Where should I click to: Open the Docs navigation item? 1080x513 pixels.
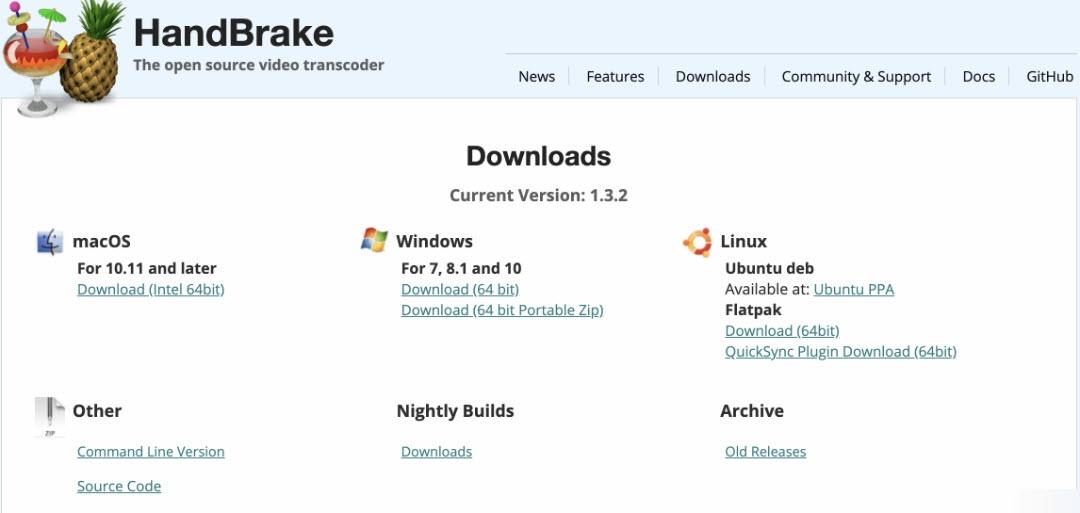coord(979,76)
